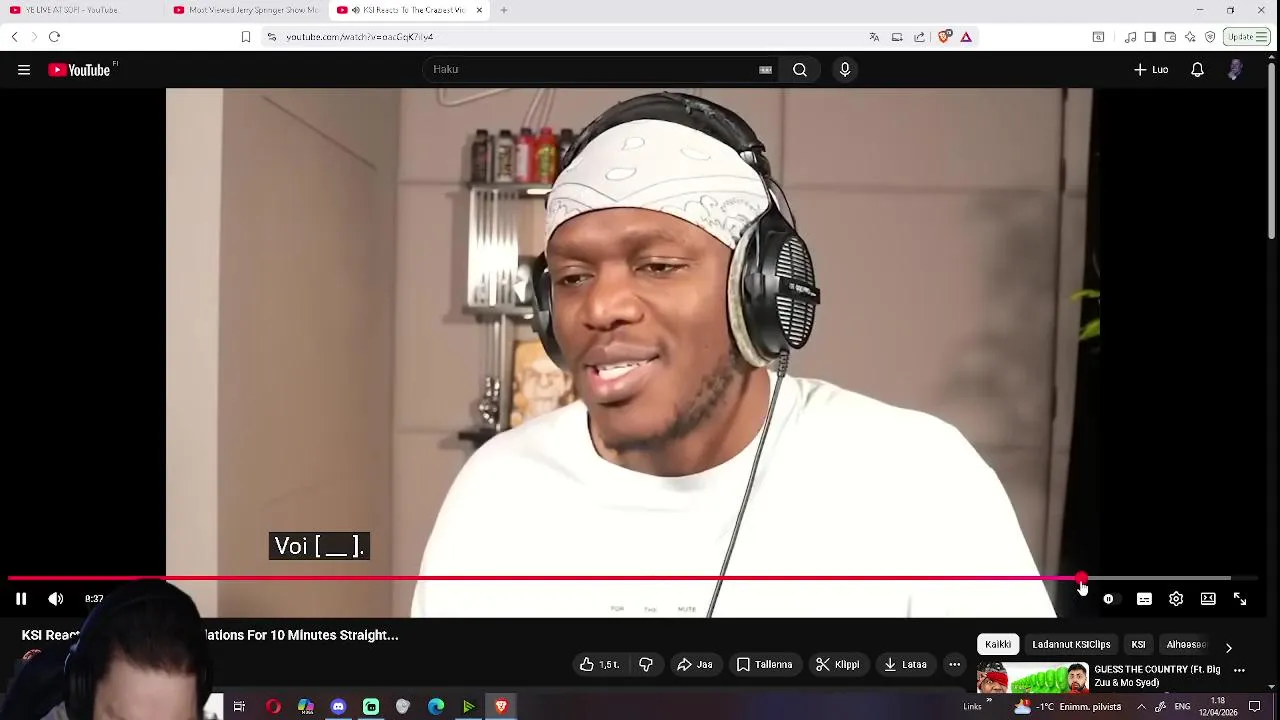Switch to the Jerry Springer Show tab

click(245, 10)
